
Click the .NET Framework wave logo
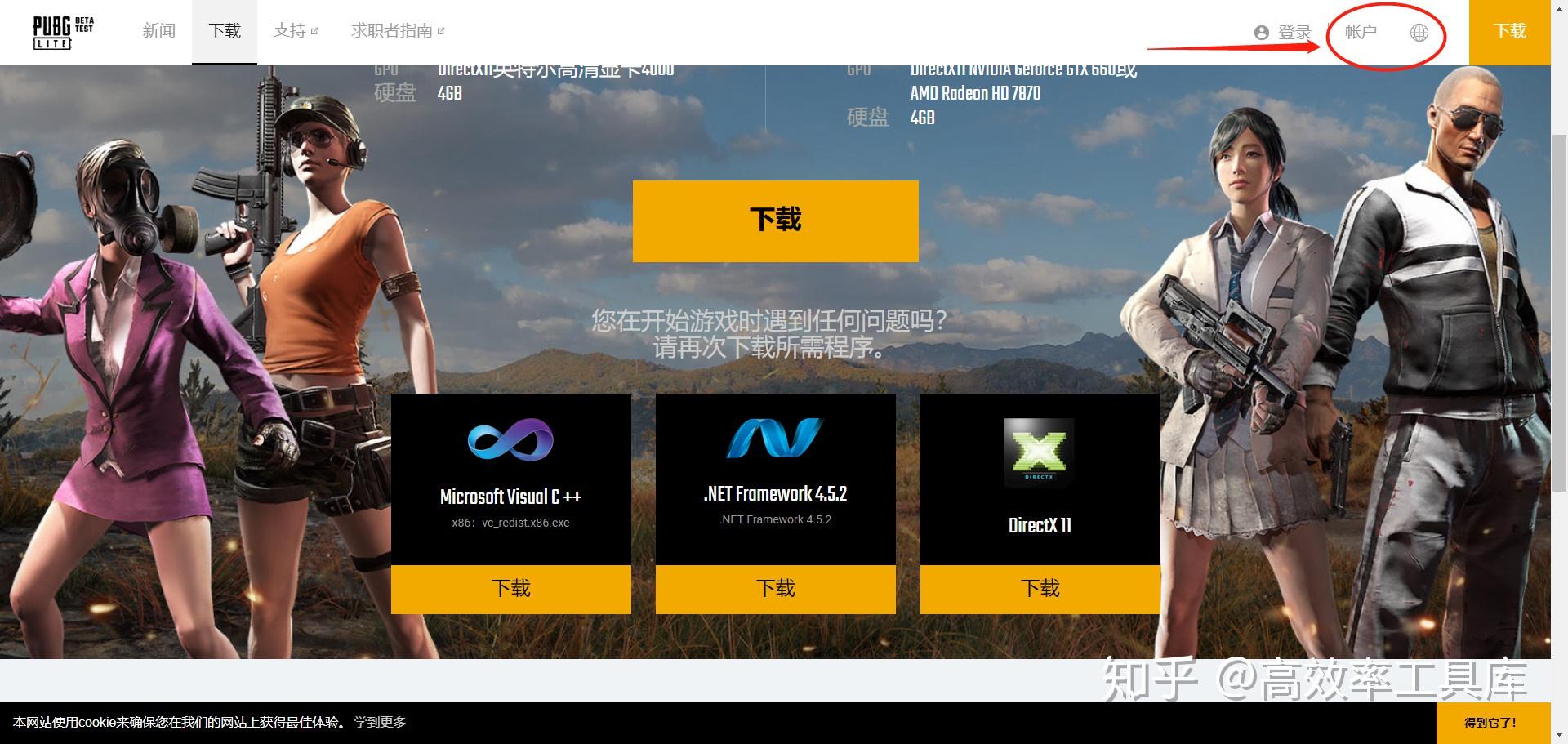[x=775, y=439]
